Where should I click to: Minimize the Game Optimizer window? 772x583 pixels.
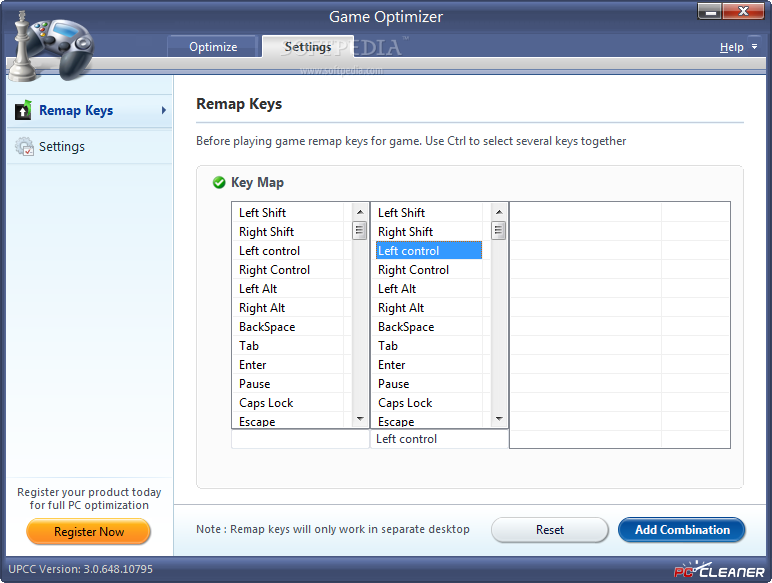pyautogui.click(x=710, y=11)
